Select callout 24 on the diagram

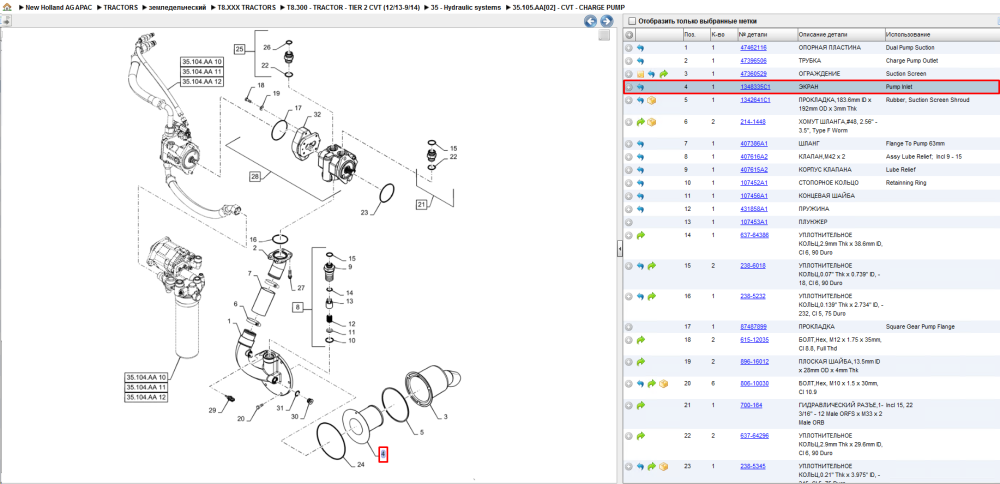[x=360, y=465]
